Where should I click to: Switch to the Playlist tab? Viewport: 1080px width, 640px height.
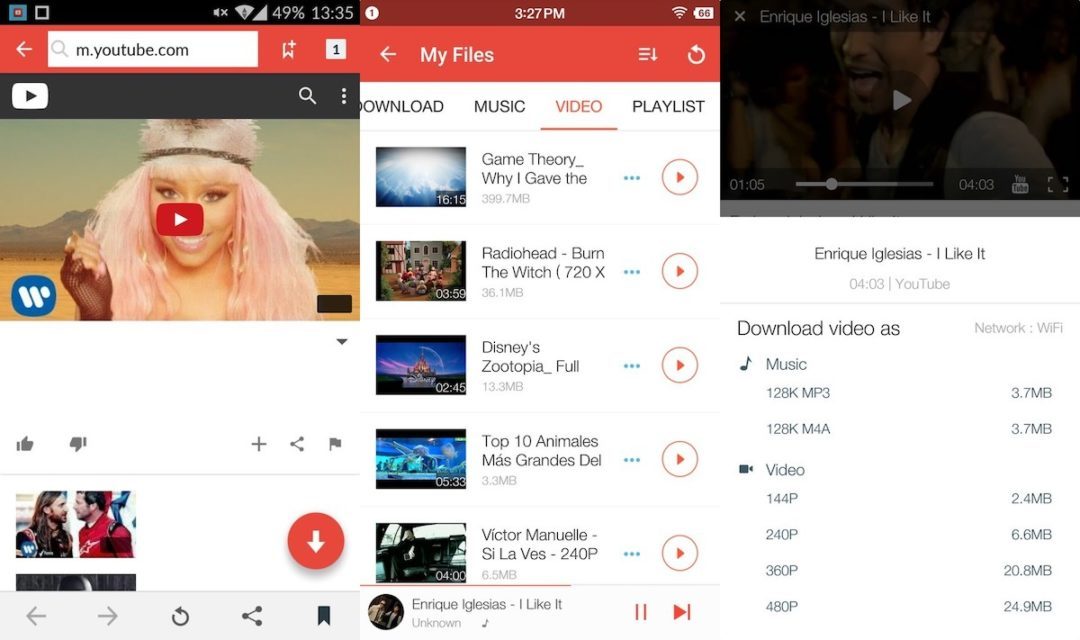[x=668, y=106]
